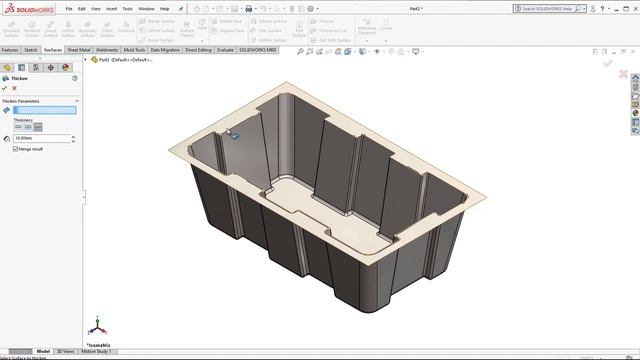Open the File Explorer task pane icon
Screen dimensions: 640x360
coord(636,96)
